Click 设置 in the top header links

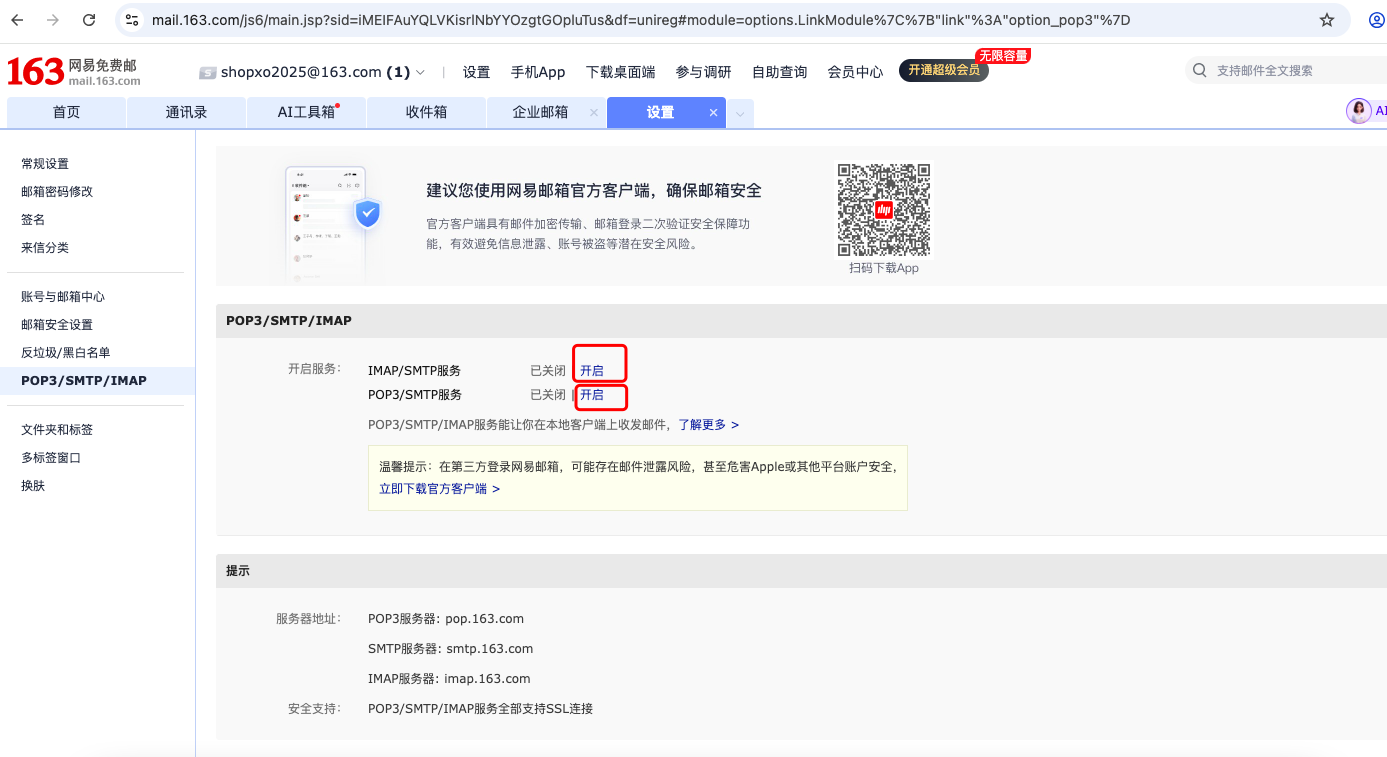tap(476, 72)
